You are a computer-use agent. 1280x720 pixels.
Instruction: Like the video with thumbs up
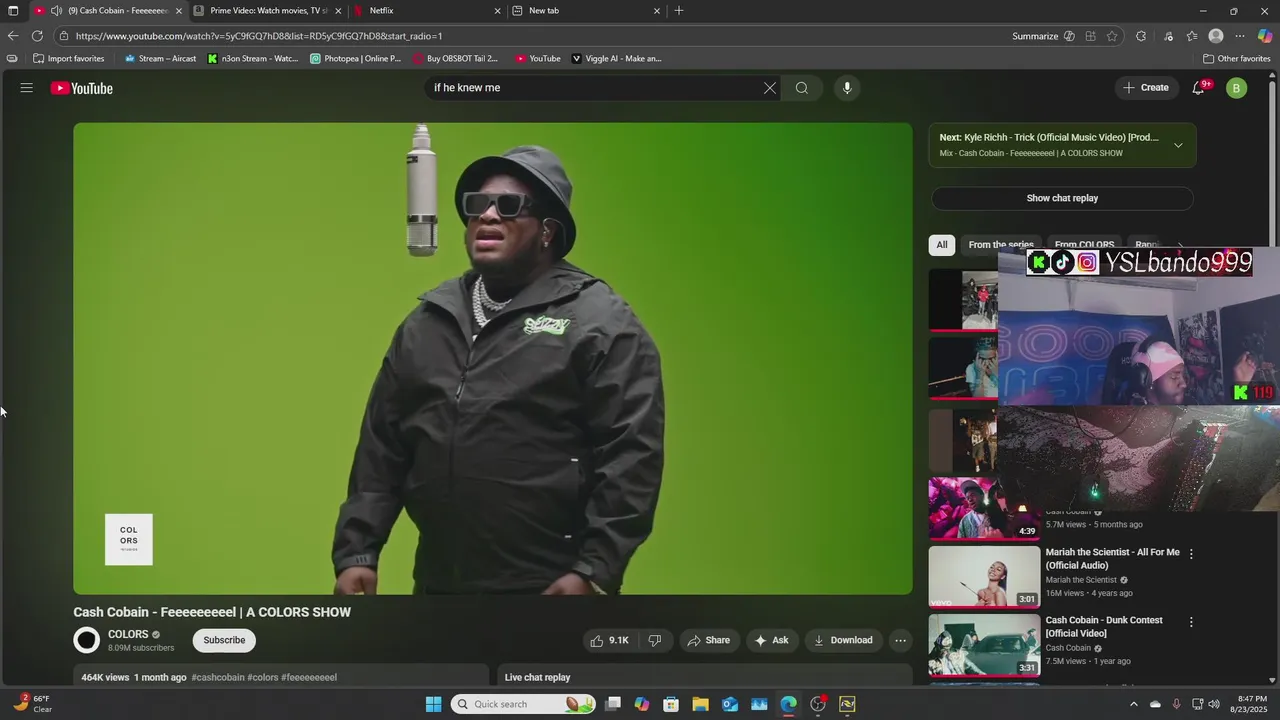click(609, 640)
